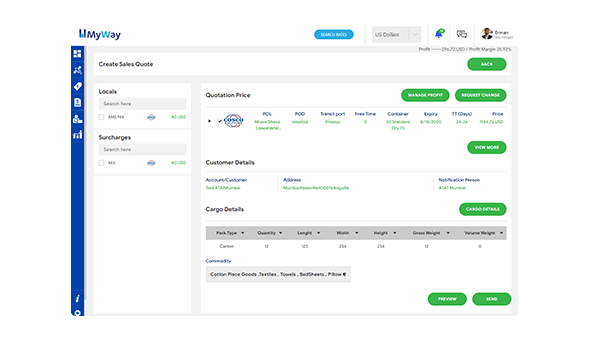Click the '24-26' TT days value

point(462,122)
